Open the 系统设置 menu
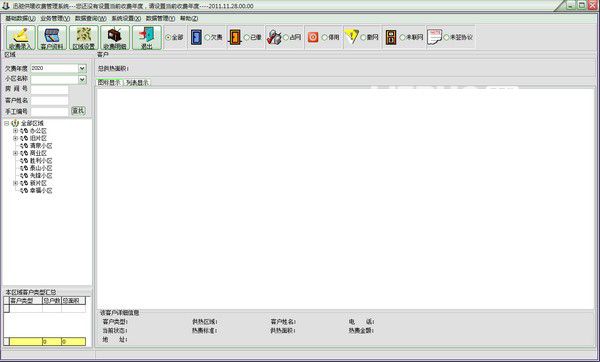Screen dimensions: 600x362 tap(126, 18)
